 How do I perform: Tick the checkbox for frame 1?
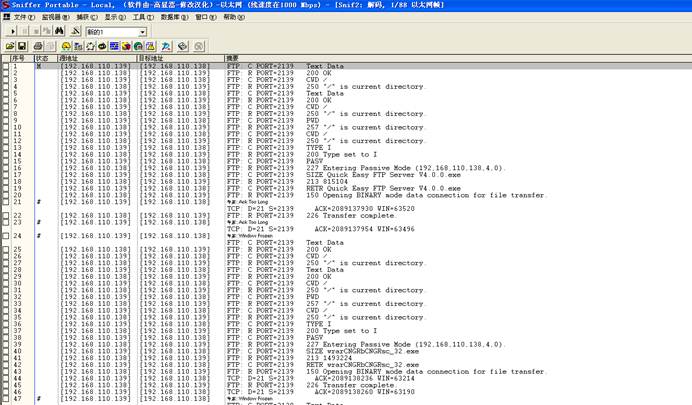click(x=5, y=66)
